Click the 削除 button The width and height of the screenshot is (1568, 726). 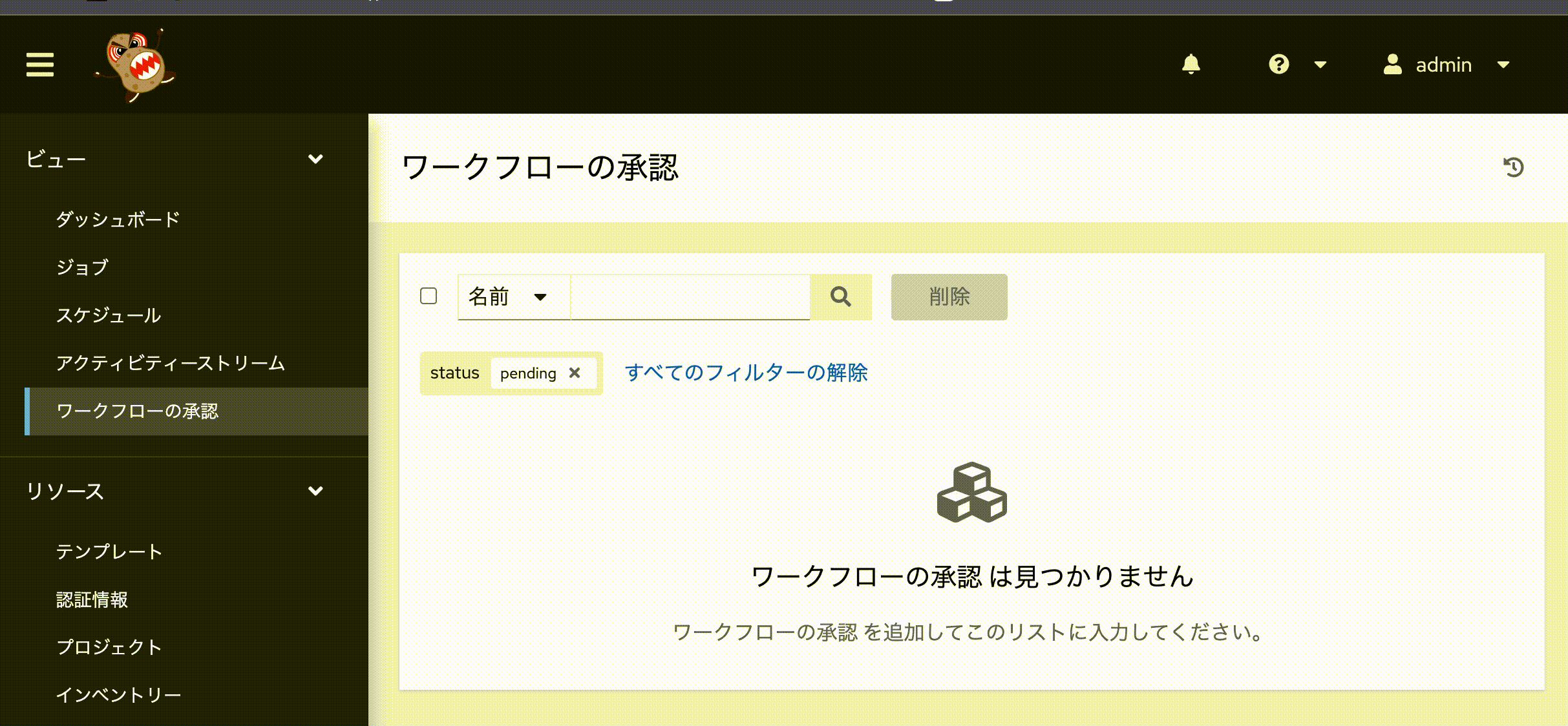pos(948,296)
